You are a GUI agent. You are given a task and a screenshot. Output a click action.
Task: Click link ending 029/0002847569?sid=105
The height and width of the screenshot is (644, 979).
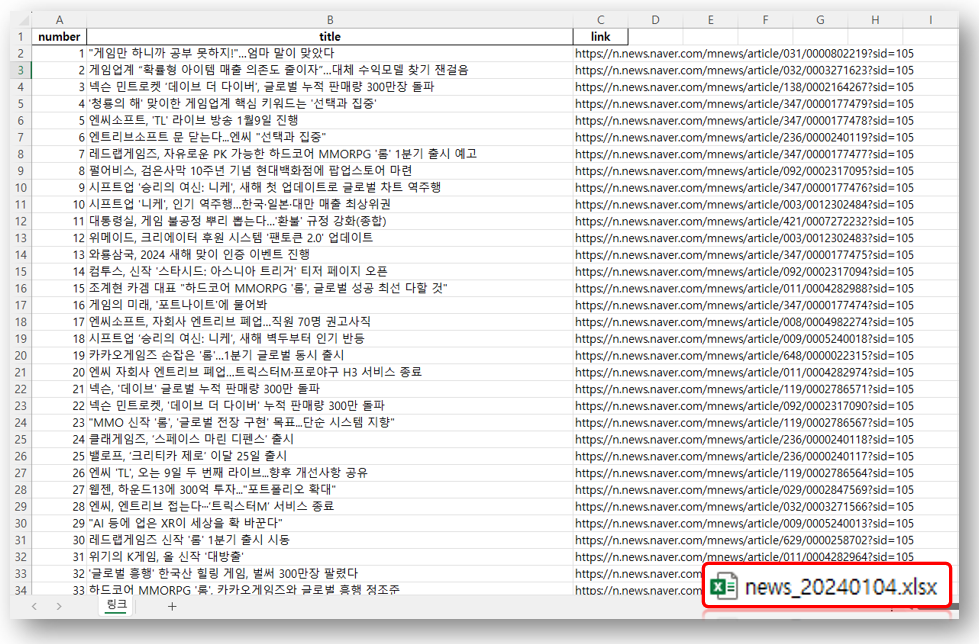tap(744, 490)
